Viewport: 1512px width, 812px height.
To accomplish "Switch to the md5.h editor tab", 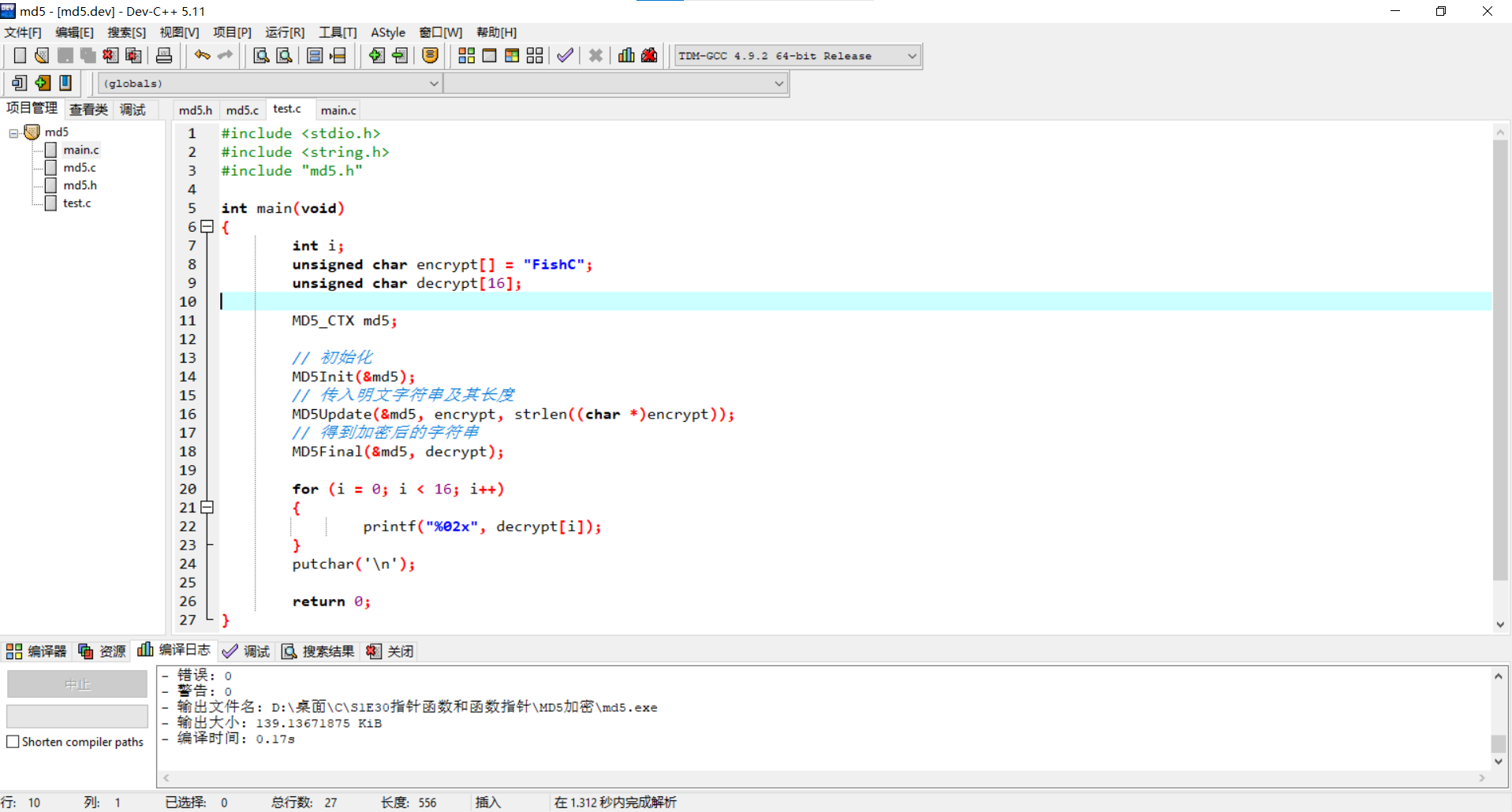I will [196, 110].
